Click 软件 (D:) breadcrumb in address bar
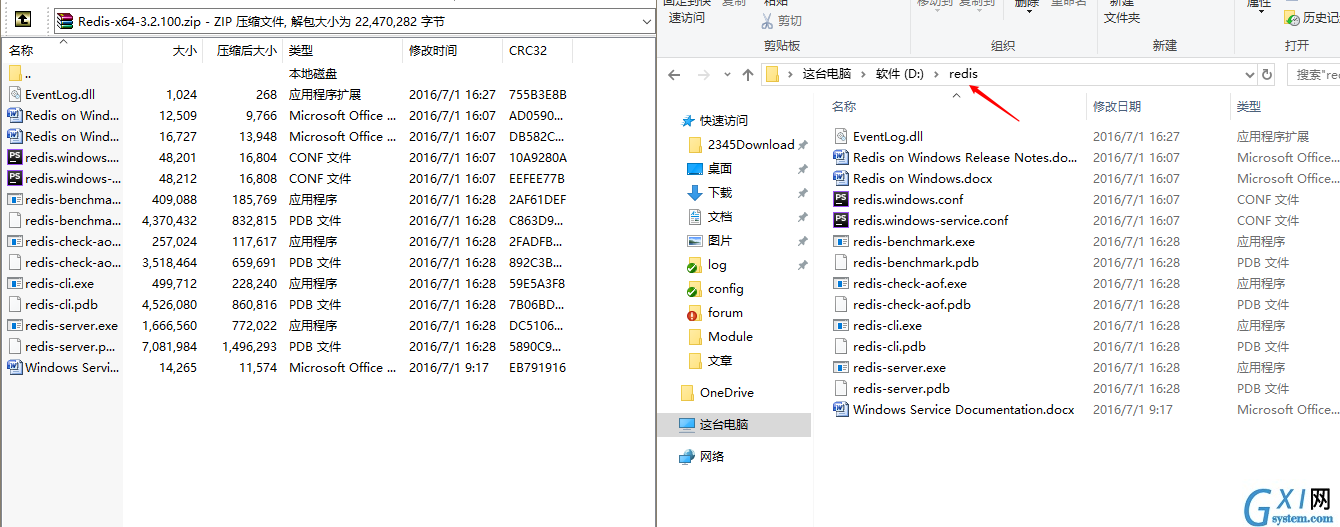The height and width of the screenshot is (527, 1340). pos(900,74)
